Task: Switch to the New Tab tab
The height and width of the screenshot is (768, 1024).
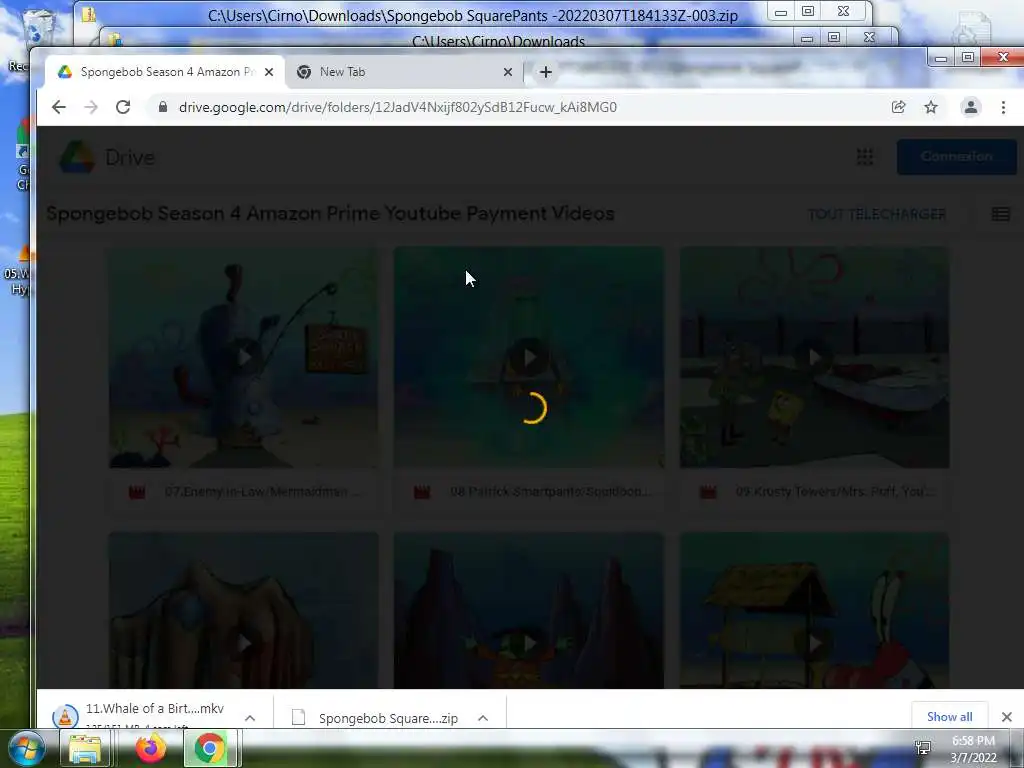Action: [x=404, y=72]
